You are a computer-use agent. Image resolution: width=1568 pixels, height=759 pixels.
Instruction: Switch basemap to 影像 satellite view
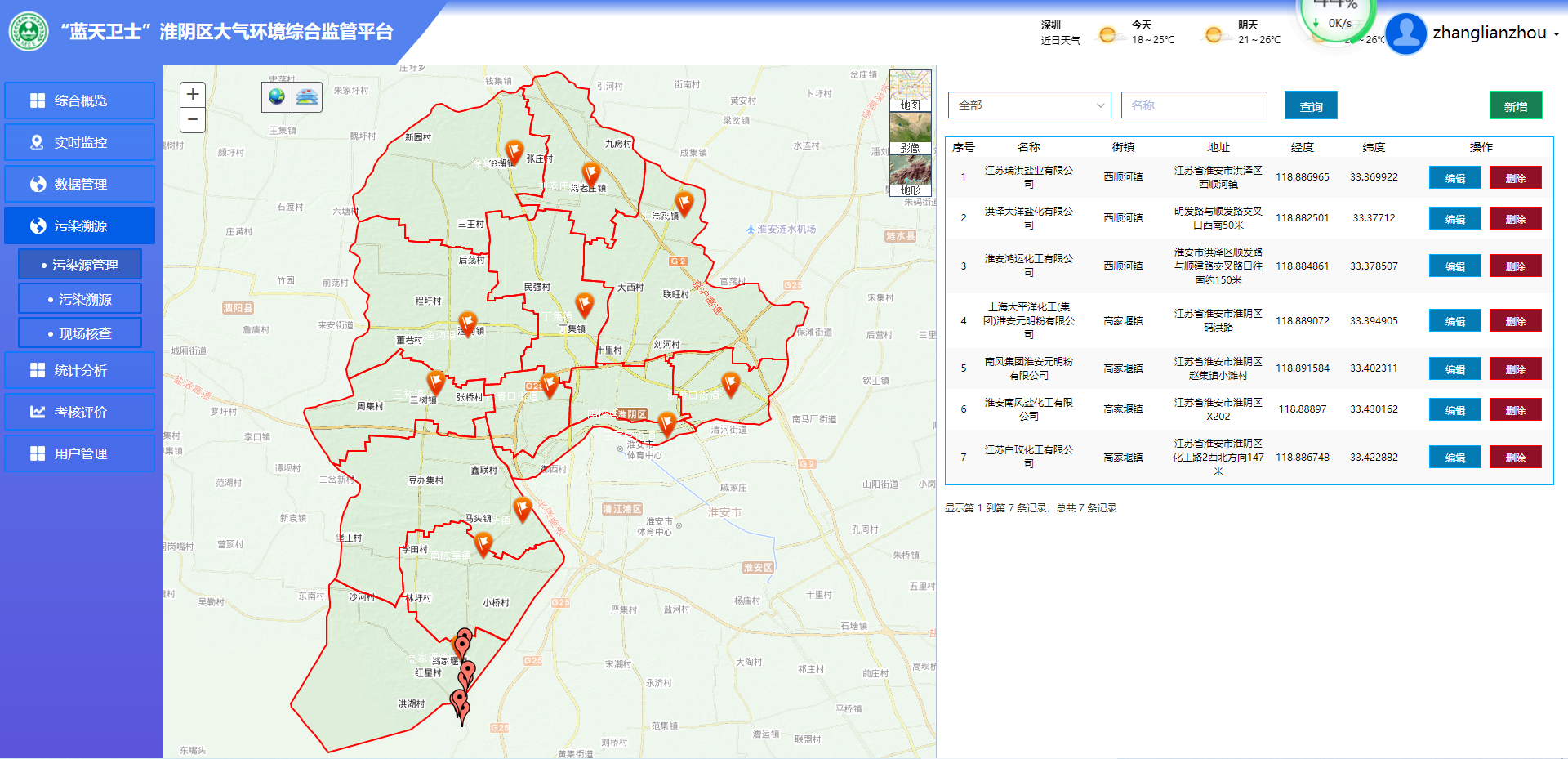coord(910,132)
